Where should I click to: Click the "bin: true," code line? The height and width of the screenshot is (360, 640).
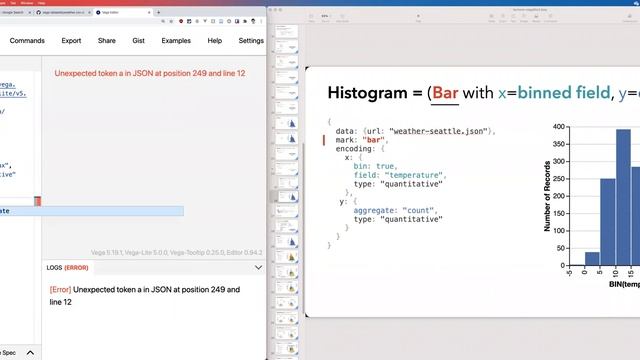point(375,166)
